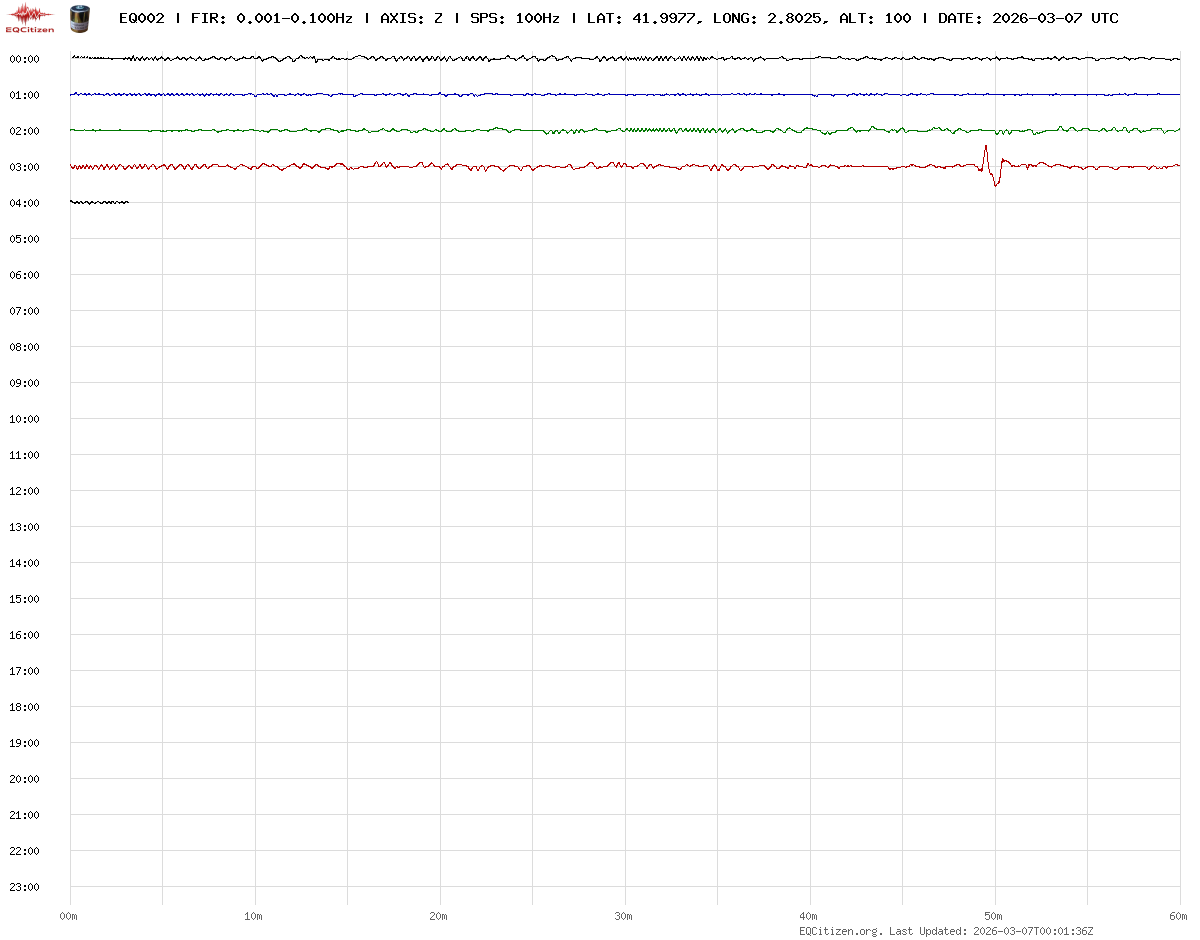
Task: Select the 23:00 hour row label
Action: point(24,887)
